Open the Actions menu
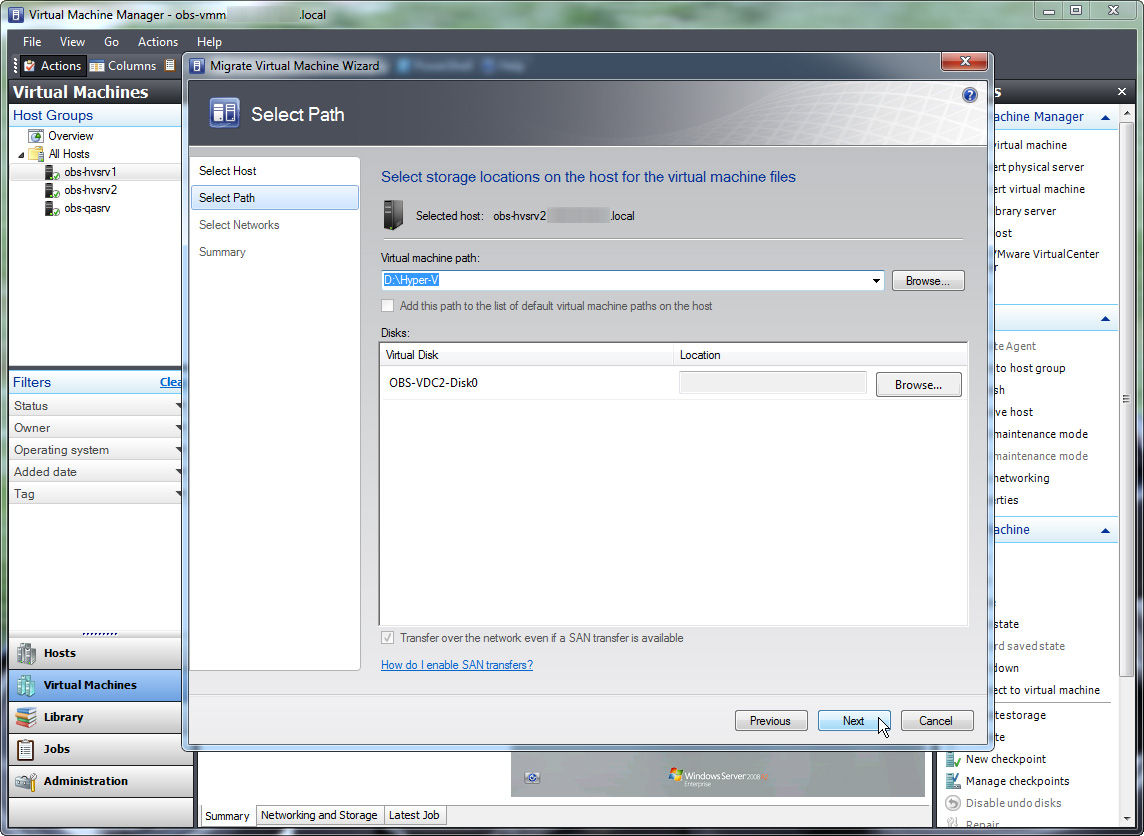 pos(157,42)
